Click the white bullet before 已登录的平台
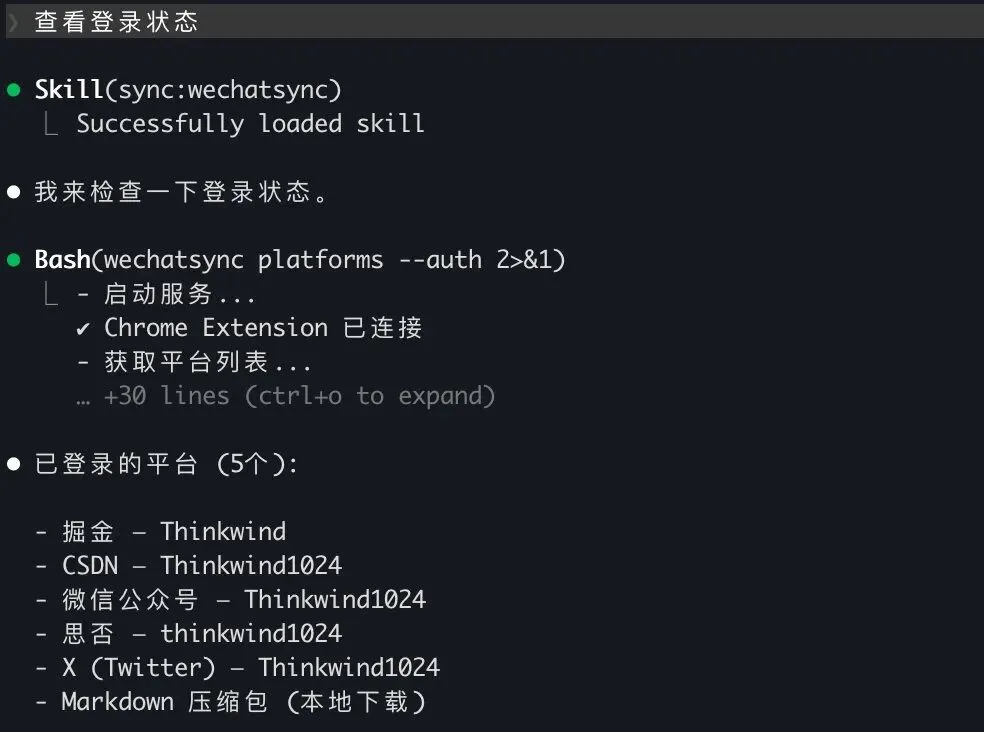This screenshot has height=732, width=984. tap(14, 464)
